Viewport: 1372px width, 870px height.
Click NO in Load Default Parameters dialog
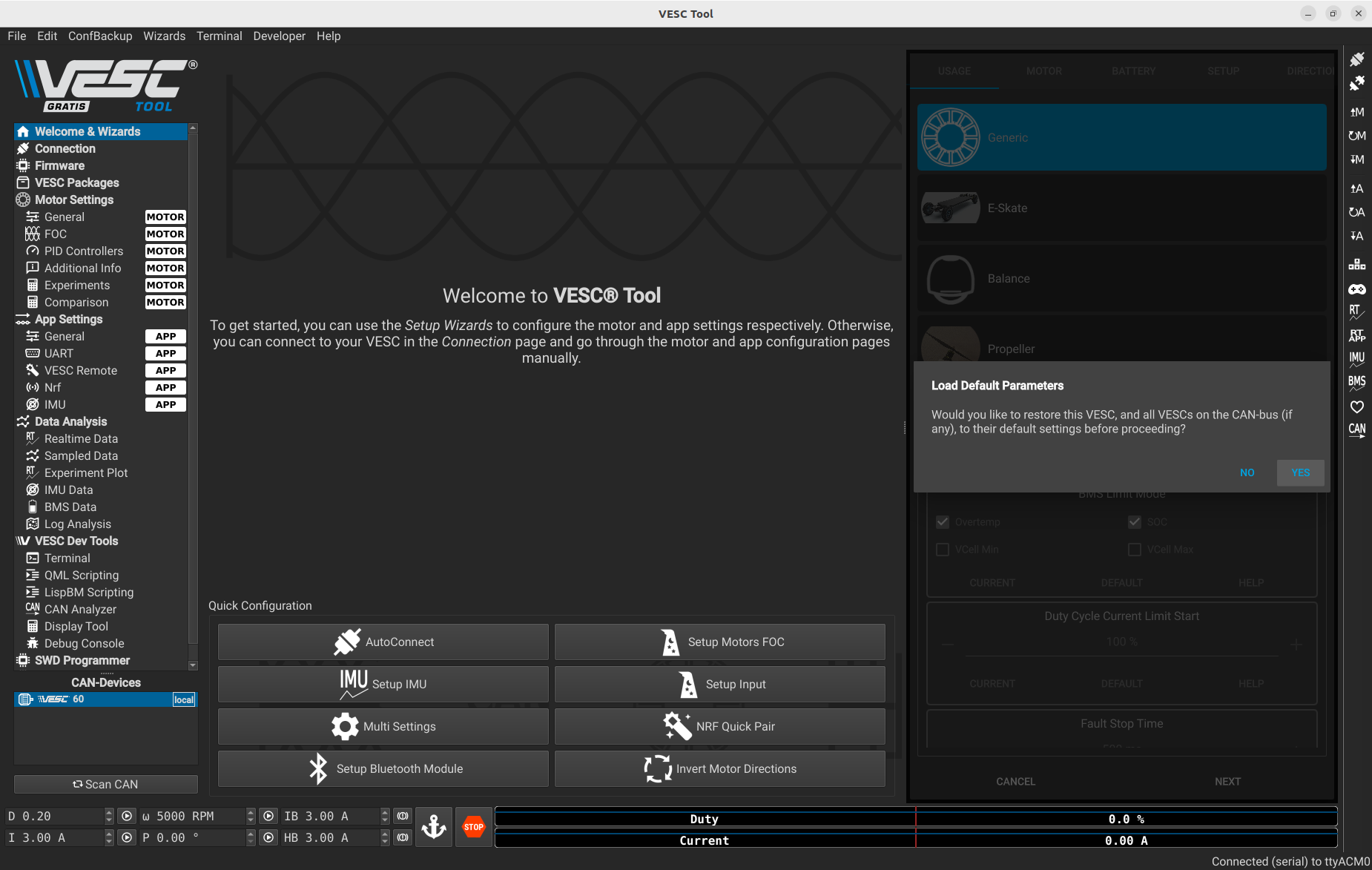(1247, 472)
